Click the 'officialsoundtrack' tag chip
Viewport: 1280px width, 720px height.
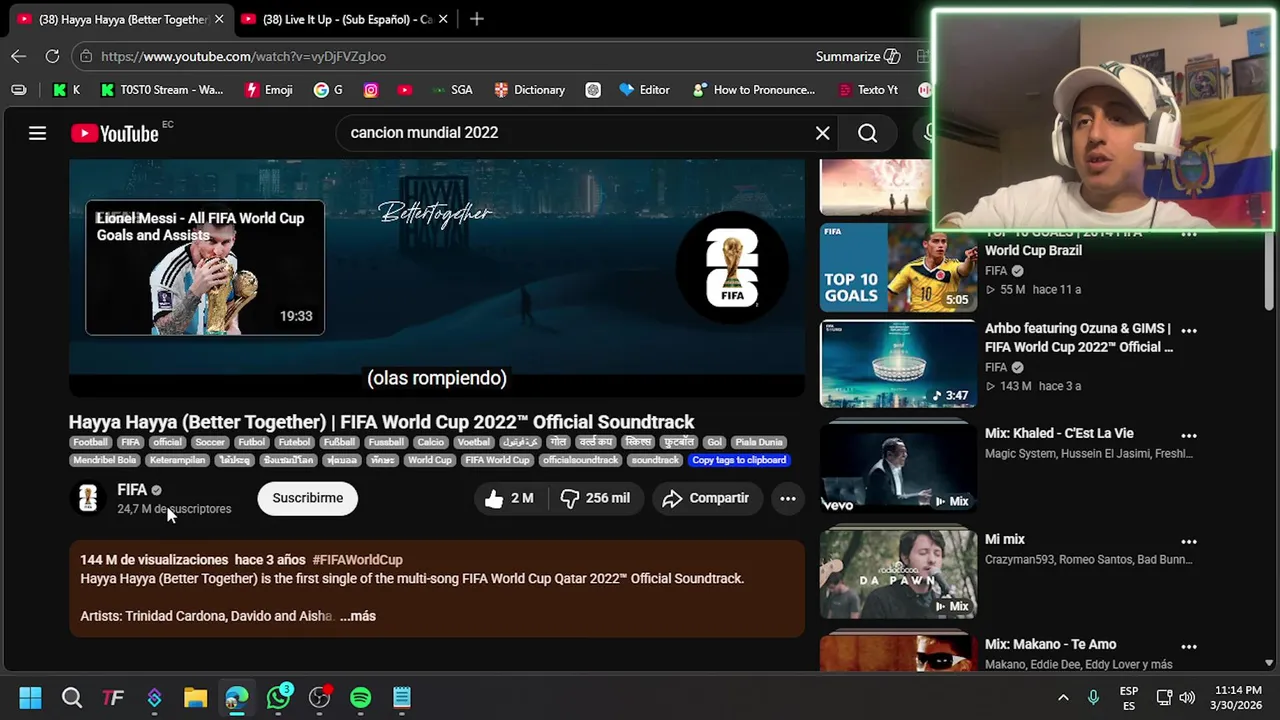(x=580, y=460)
